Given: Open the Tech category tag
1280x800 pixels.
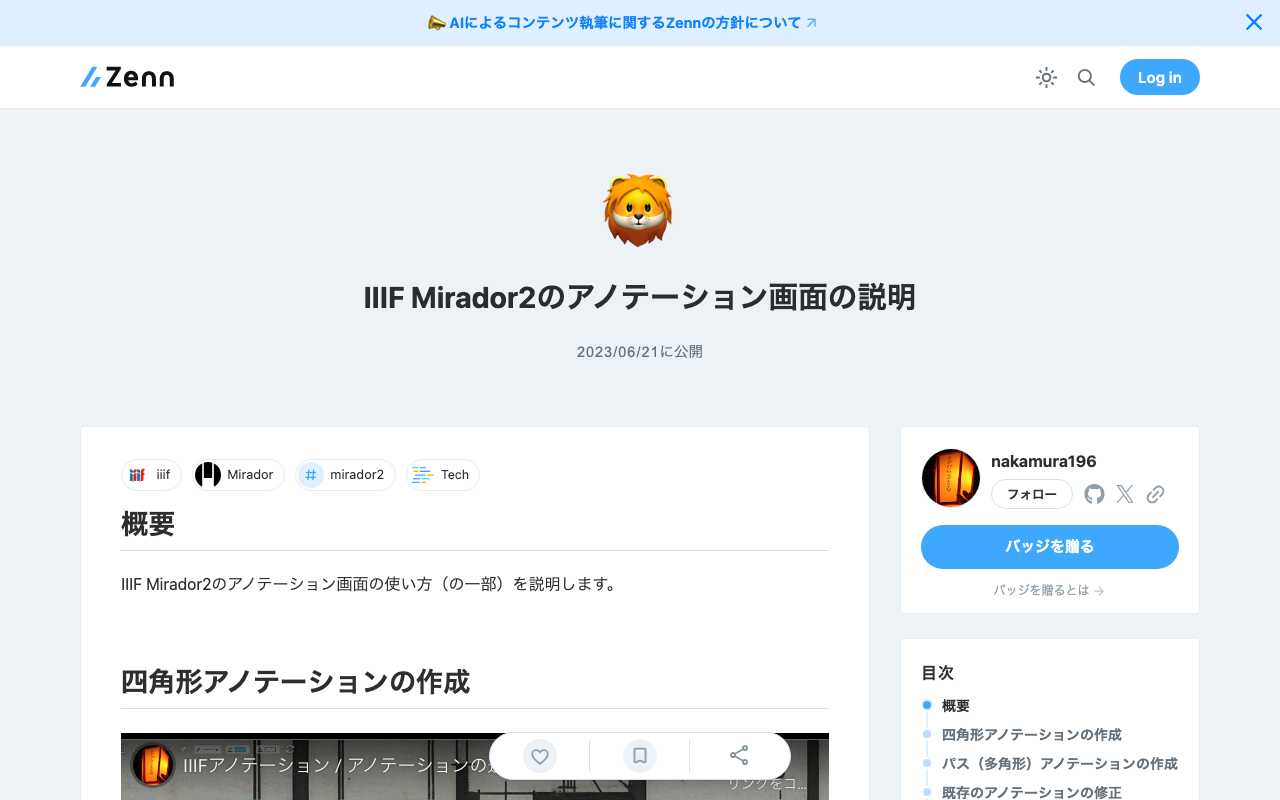Looking at the screenshot, I should [x=442, y=475].
